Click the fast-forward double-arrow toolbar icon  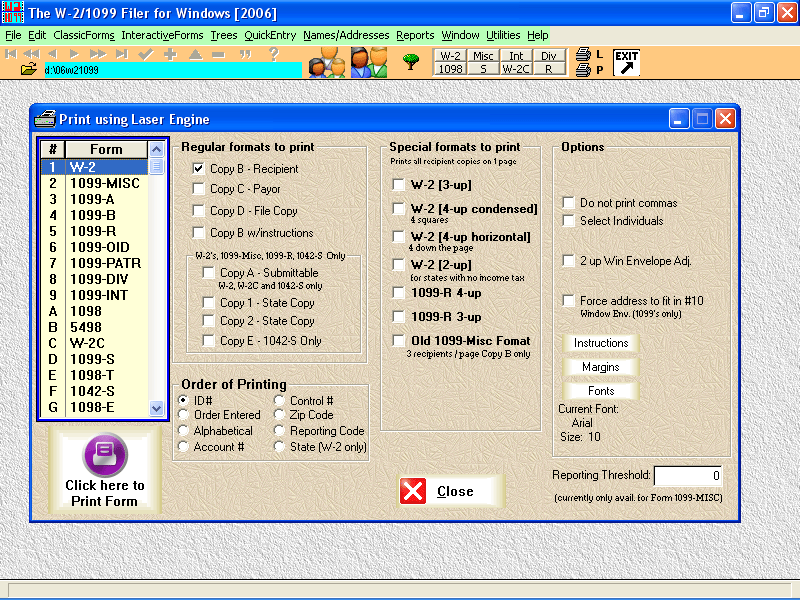click(97, 54)
